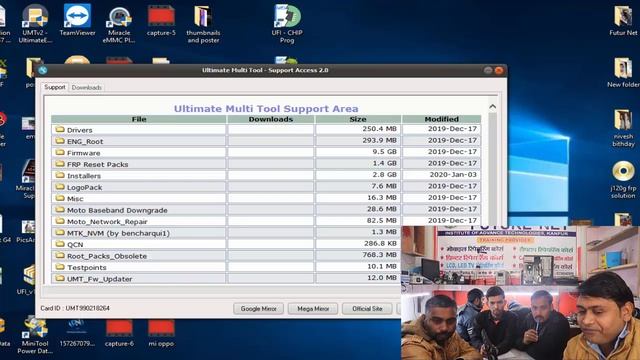The image size is (640, 360).
Task: Open the Firmware folder
Action: (83, 153)
